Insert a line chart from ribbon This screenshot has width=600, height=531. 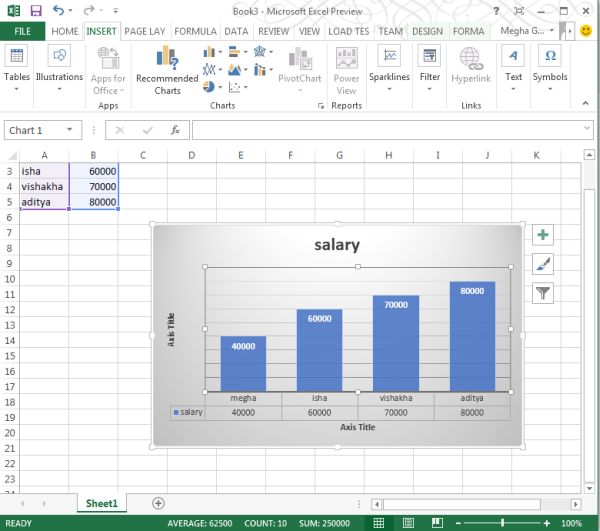click(x=209, y=69)
